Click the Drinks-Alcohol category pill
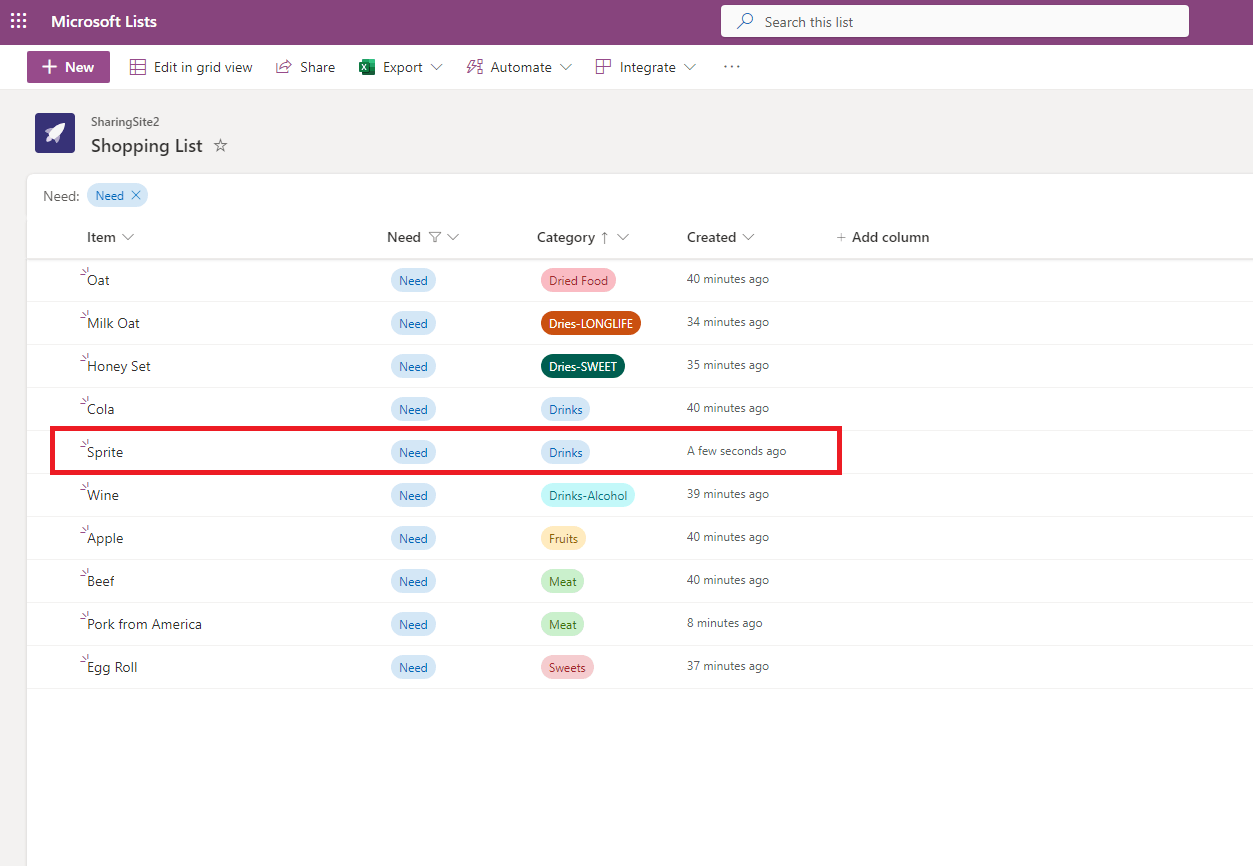Viewport: 1253px width, 866px height. pyautogui.click(x=588, y=496)
